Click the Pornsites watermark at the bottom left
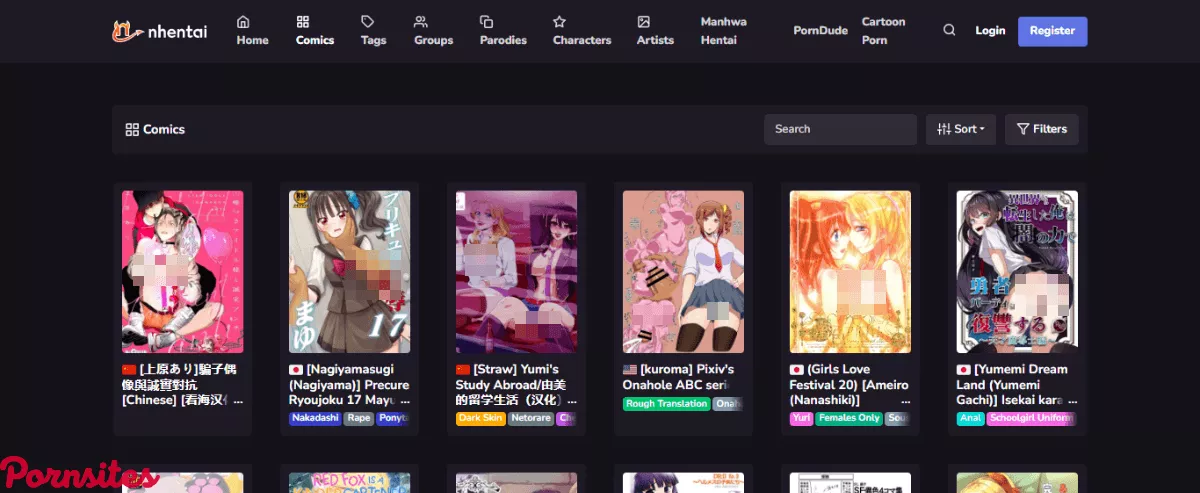The image size is (1200, 493). [x=80, y=474]
